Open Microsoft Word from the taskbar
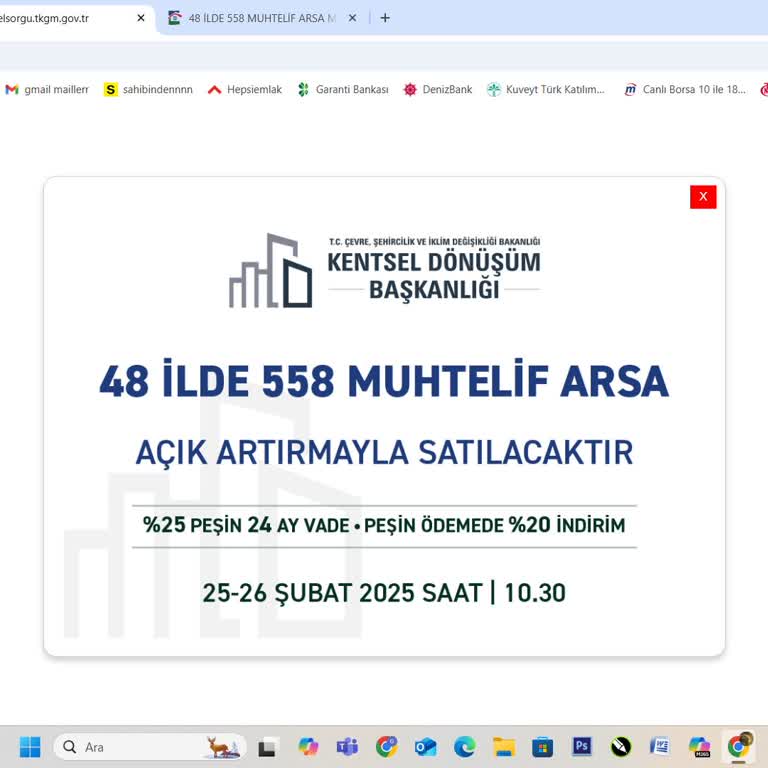This screenshot has width=768, height=768. 660,747
